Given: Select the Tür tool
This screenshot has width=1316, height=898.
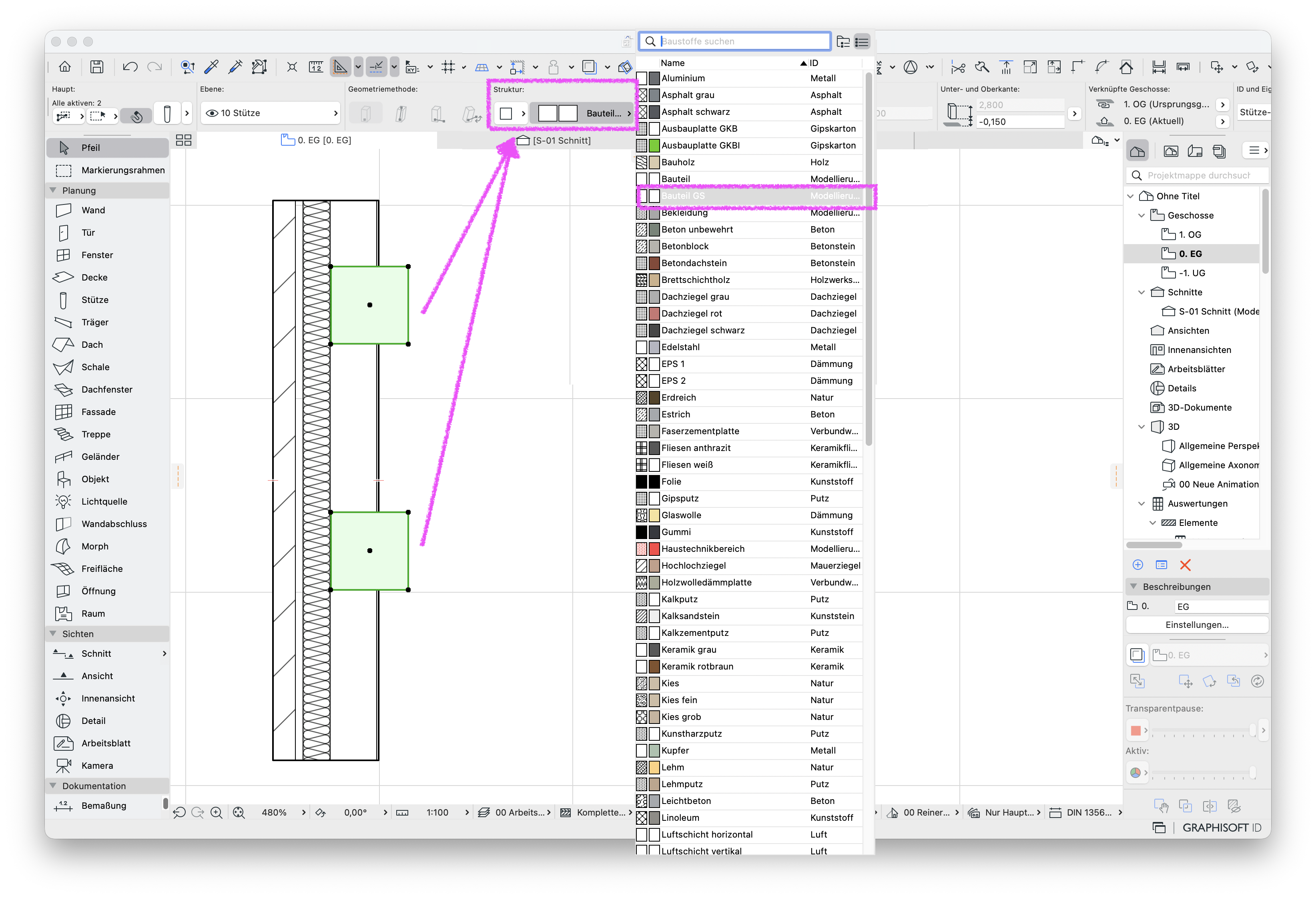Looking at the screenshot, I should click(x=108, y=233).
